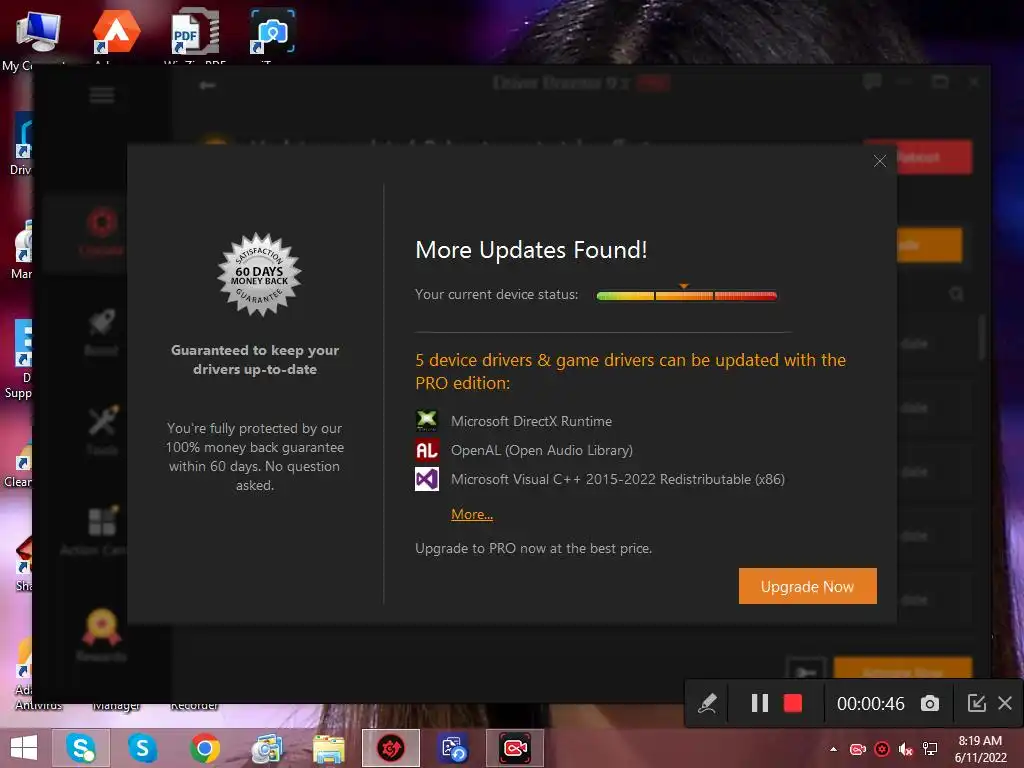Click the muted volume tray icon
1024x768 pixels.
click(906, 749)
